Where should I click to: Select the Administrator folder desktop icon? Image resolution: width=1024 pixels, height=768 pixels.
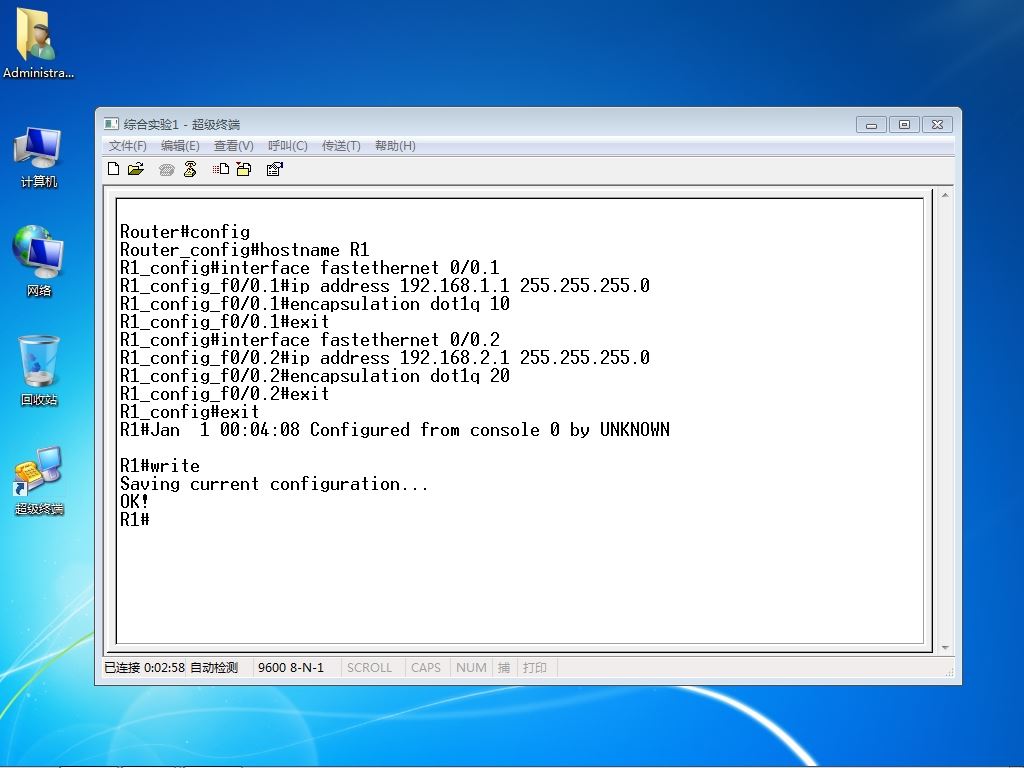(38, 43)
